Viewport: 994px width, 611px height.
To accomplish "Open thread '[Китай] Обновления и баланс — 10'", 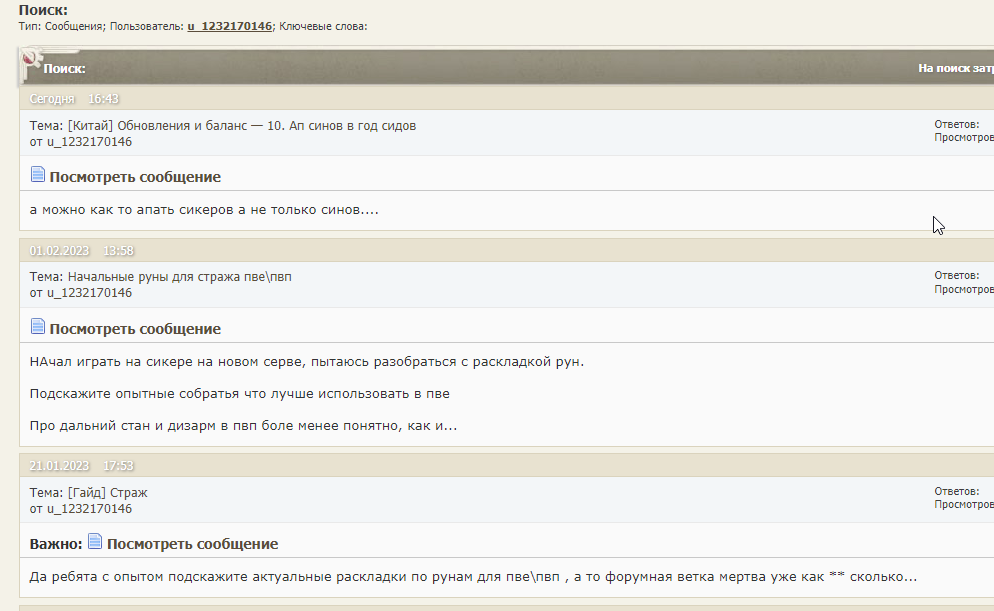I will pos(241,126).
